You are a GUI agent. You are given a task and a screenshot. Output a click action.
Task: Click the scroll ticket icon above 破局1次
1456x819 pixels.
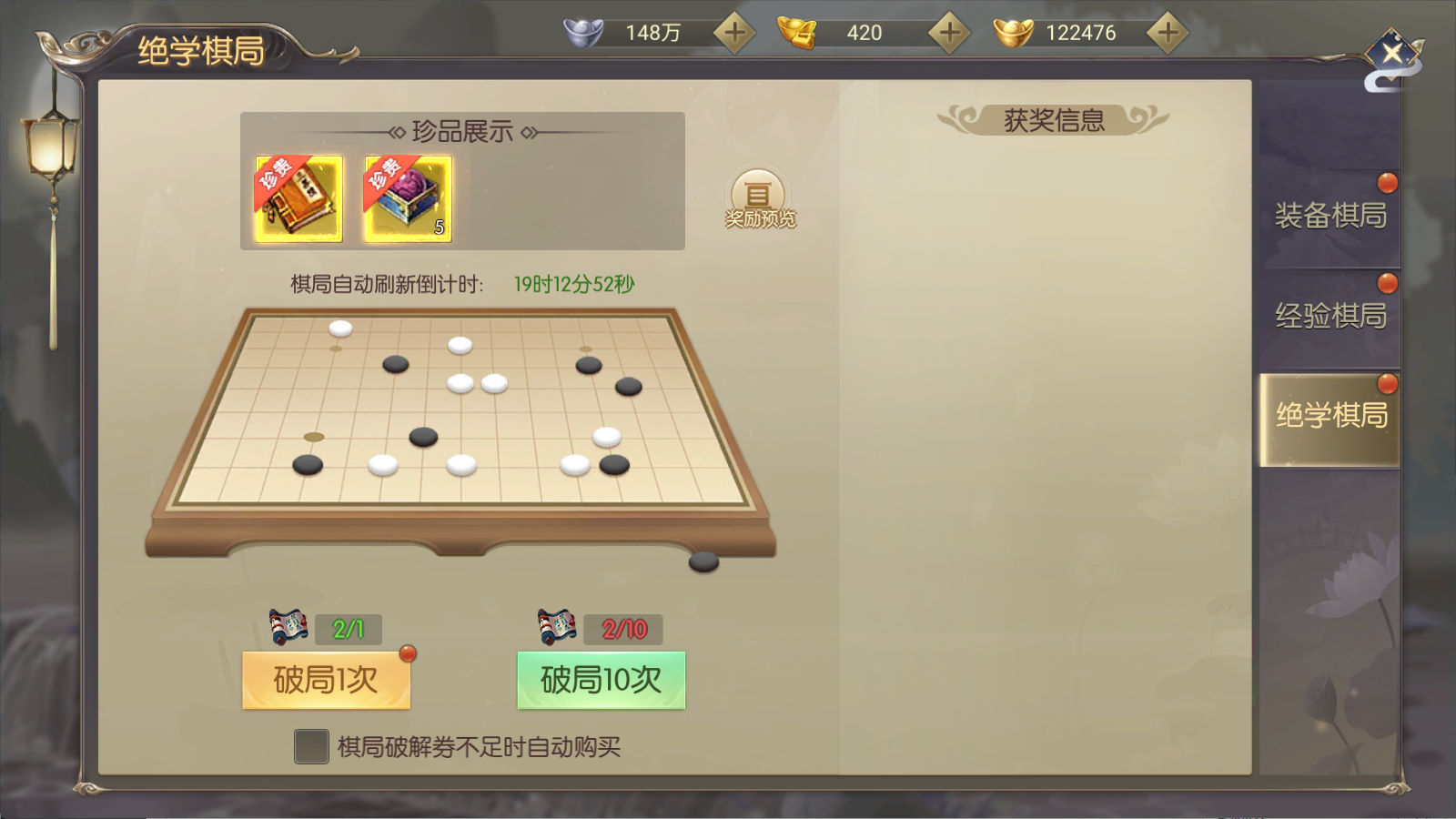coord(288,627)
